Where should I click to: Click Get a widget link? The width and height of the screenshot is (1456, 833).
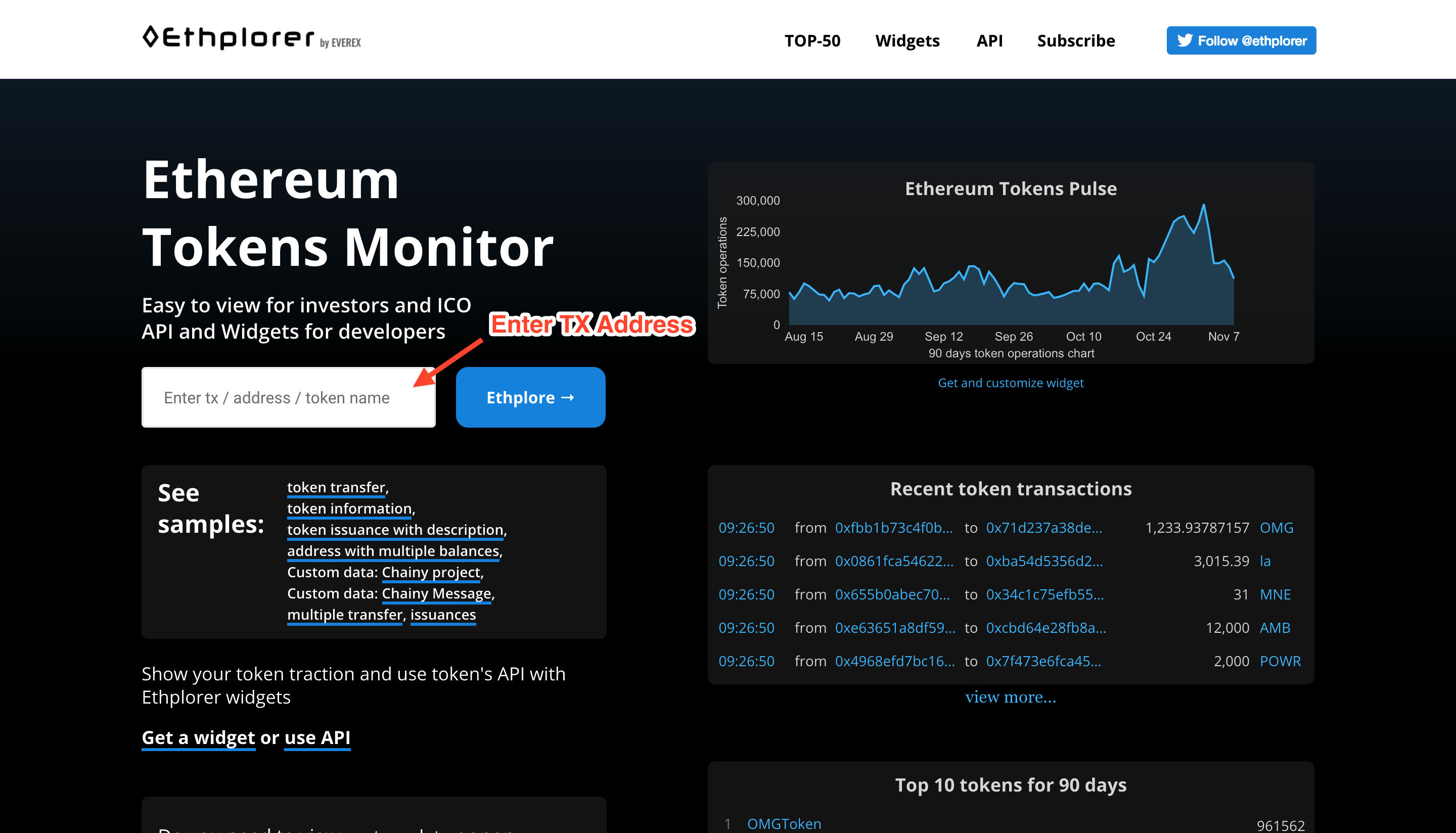(x=198, y=737)
